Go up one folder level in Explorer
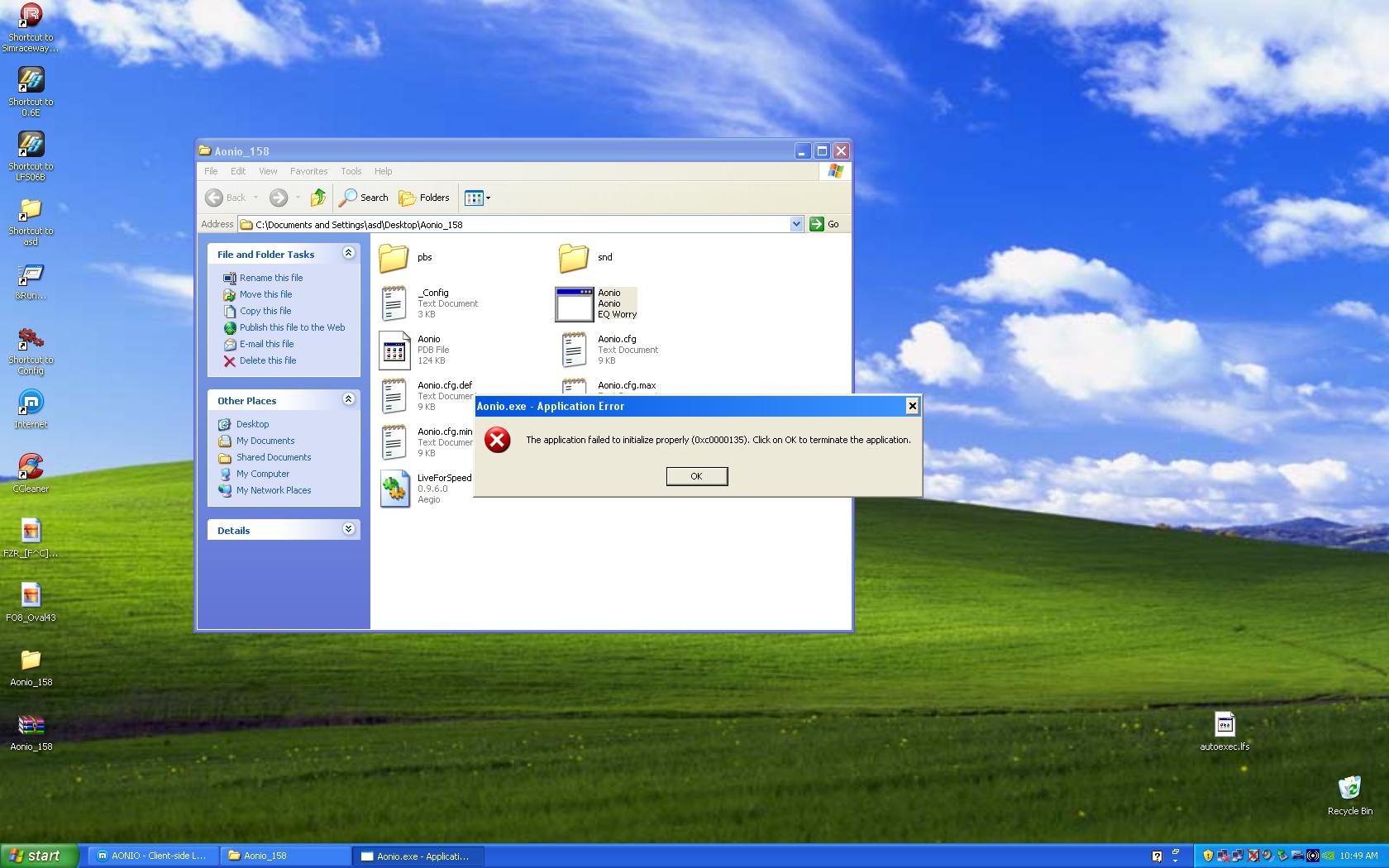The image size is (1389, 868). pos(318,198)
